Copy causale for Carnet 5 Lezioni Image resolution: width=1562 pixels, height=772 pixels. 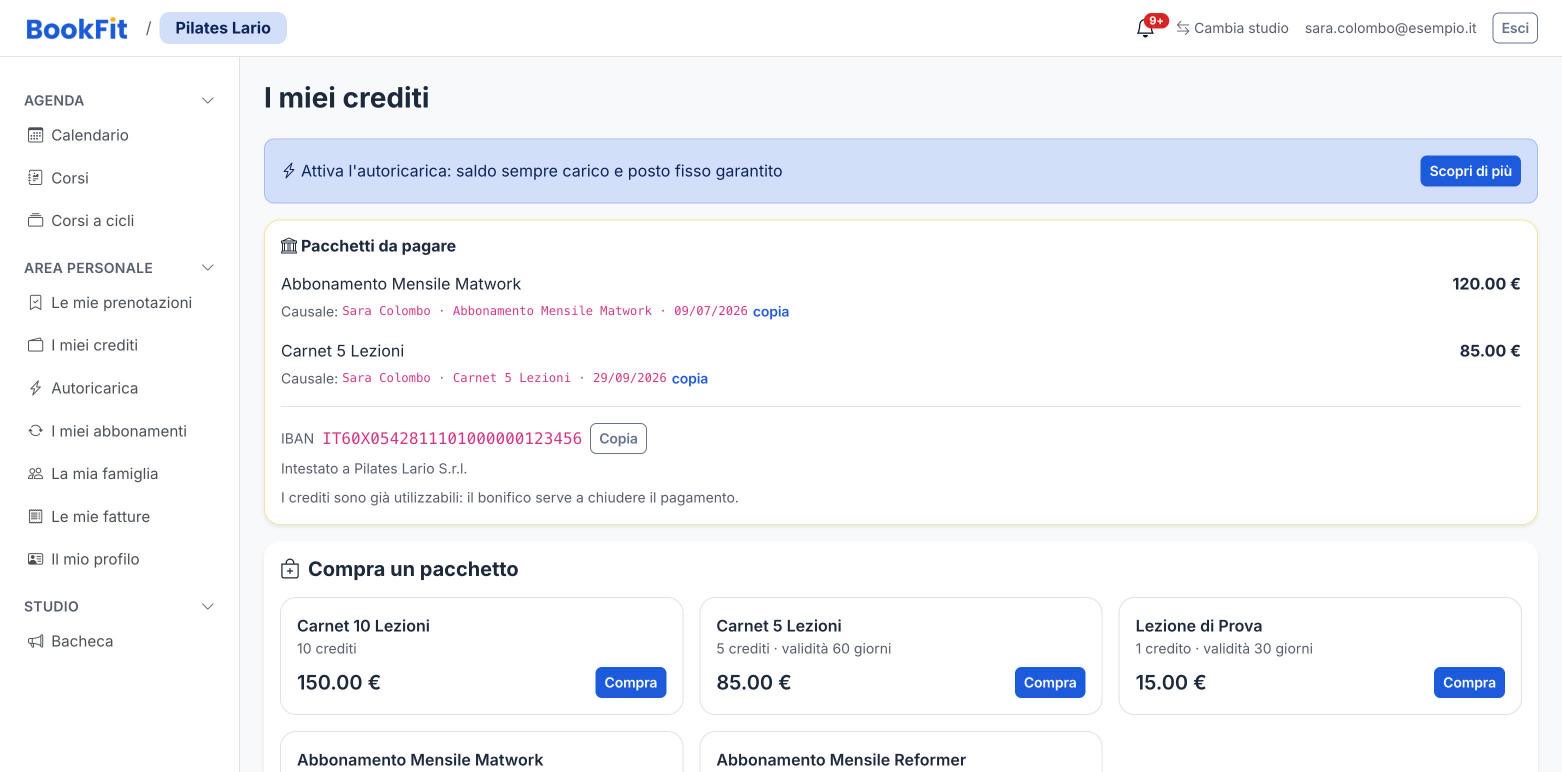[690, 378]
